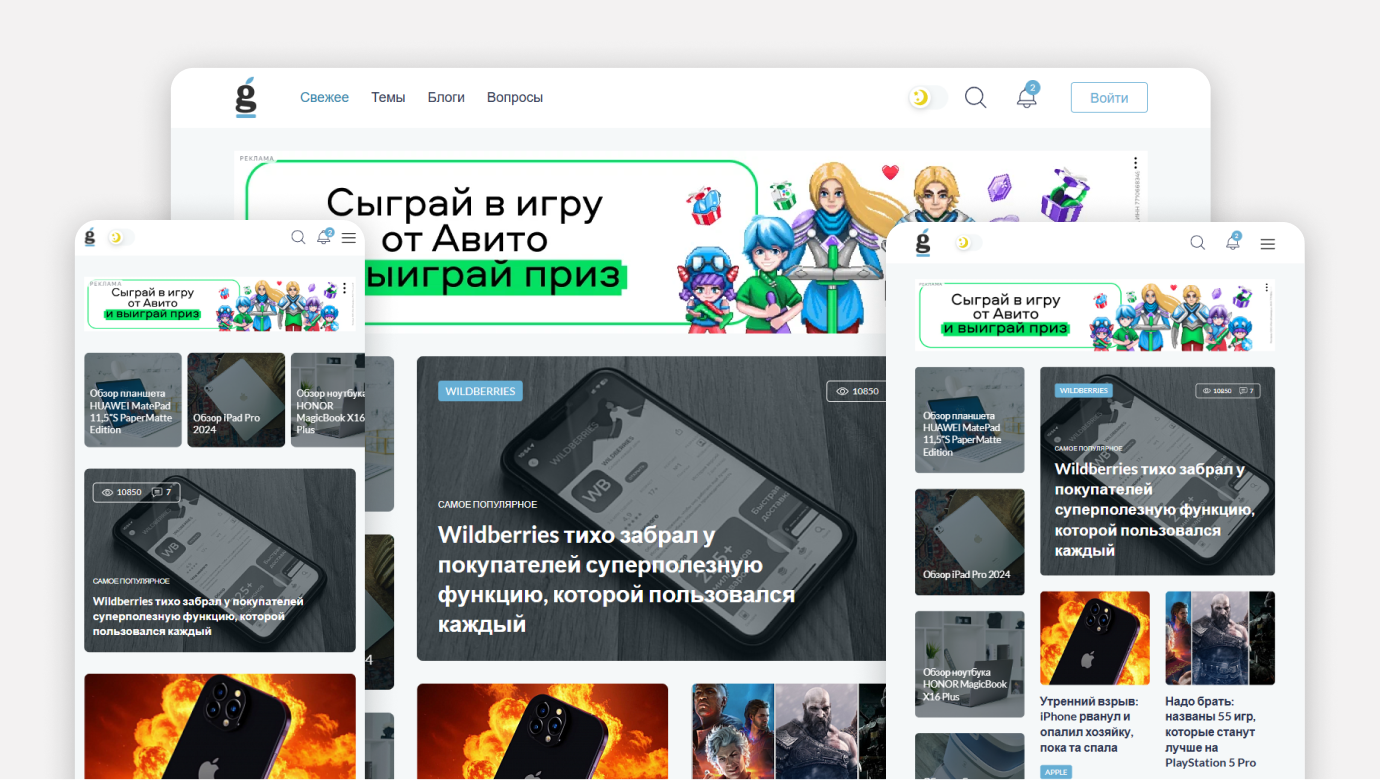Click the Avito banner in the mobile view

(219, 305)
